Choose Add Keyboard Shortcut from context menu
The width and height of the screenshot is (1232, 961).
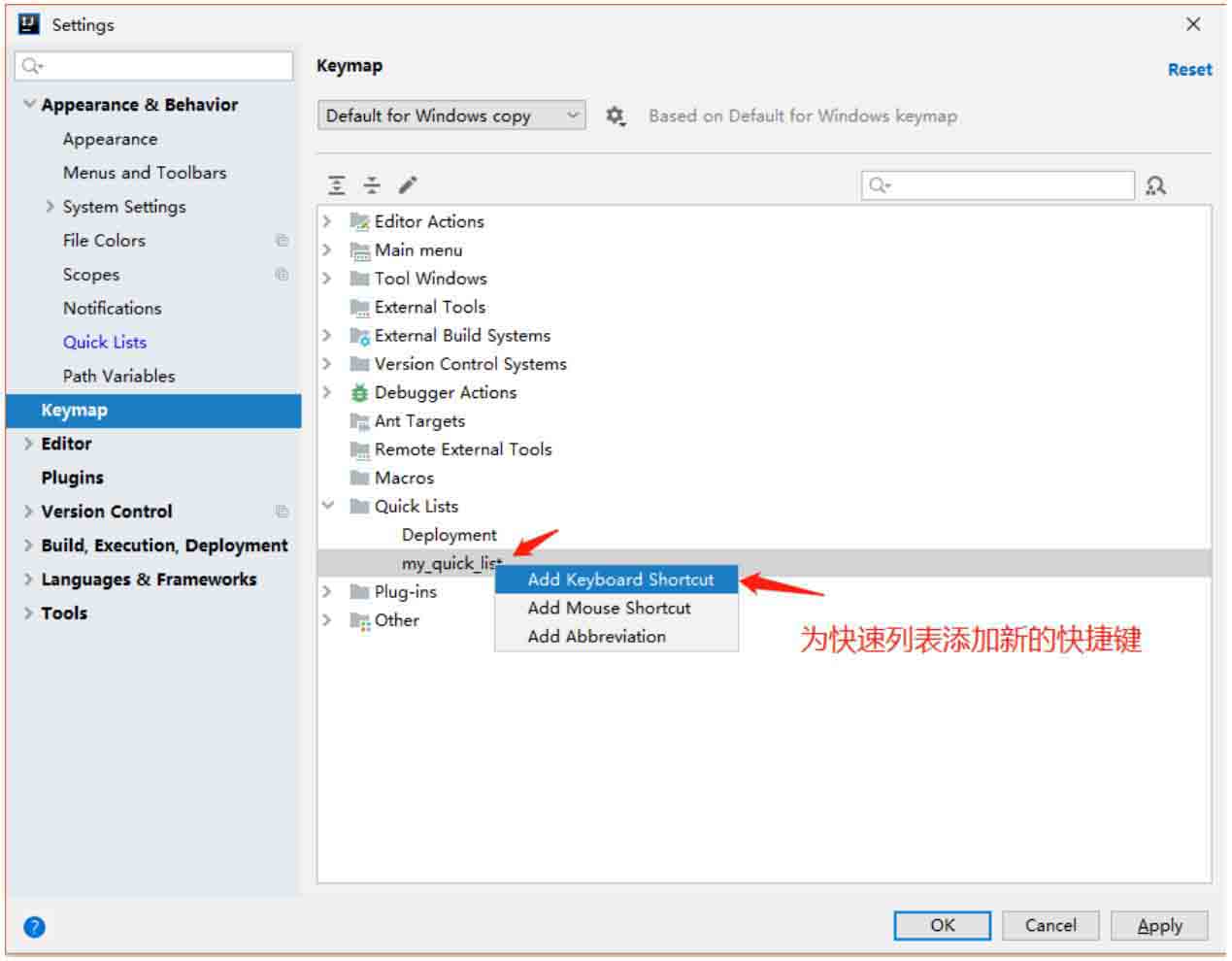(x=619, y=580)
